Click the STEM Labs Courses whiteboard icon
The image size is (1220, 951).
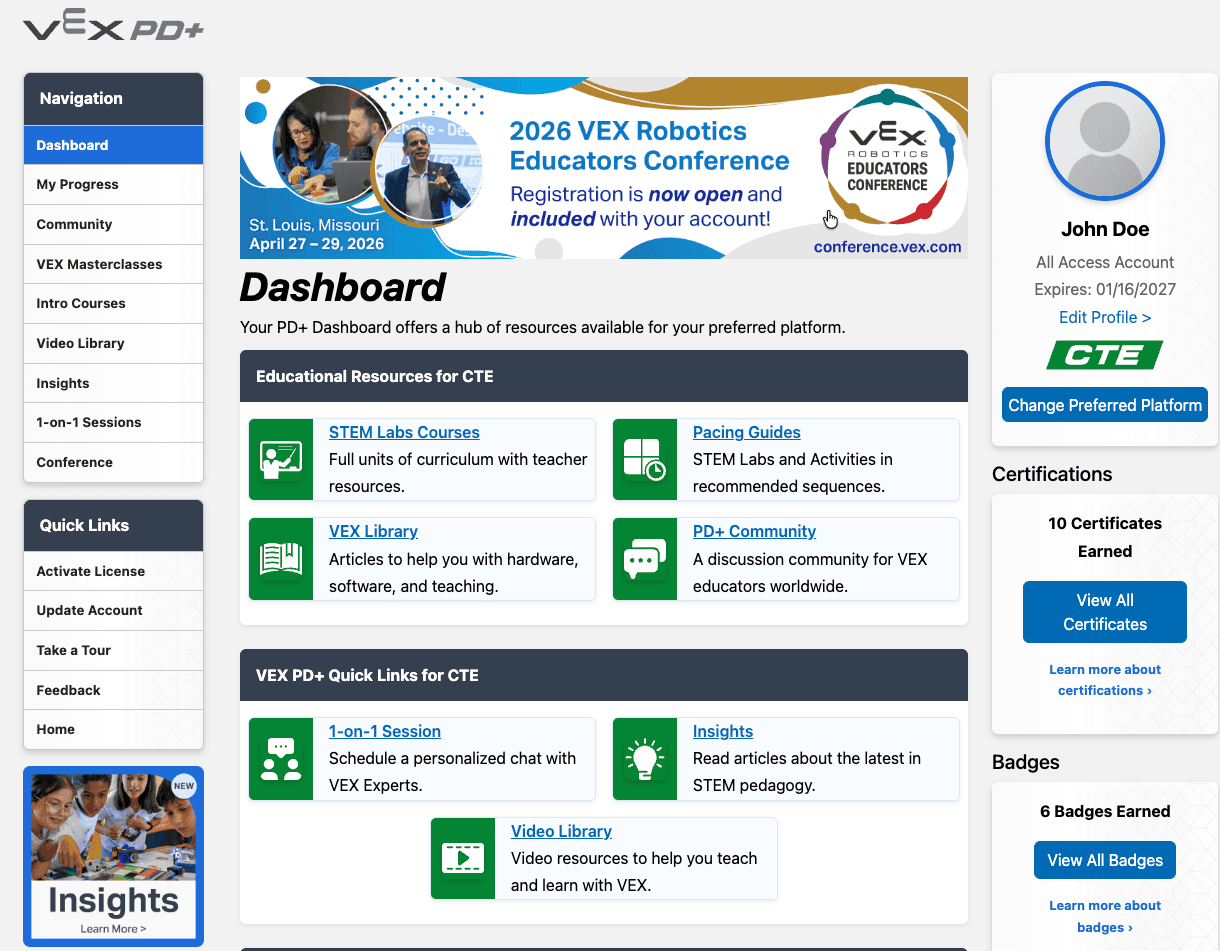coord(281,460)
